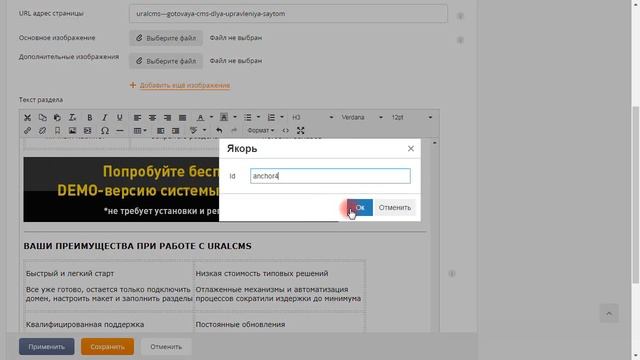The width and height of the screenshot is (640, 360).
Task: Expand the bullet list style options
Action: 258,118
